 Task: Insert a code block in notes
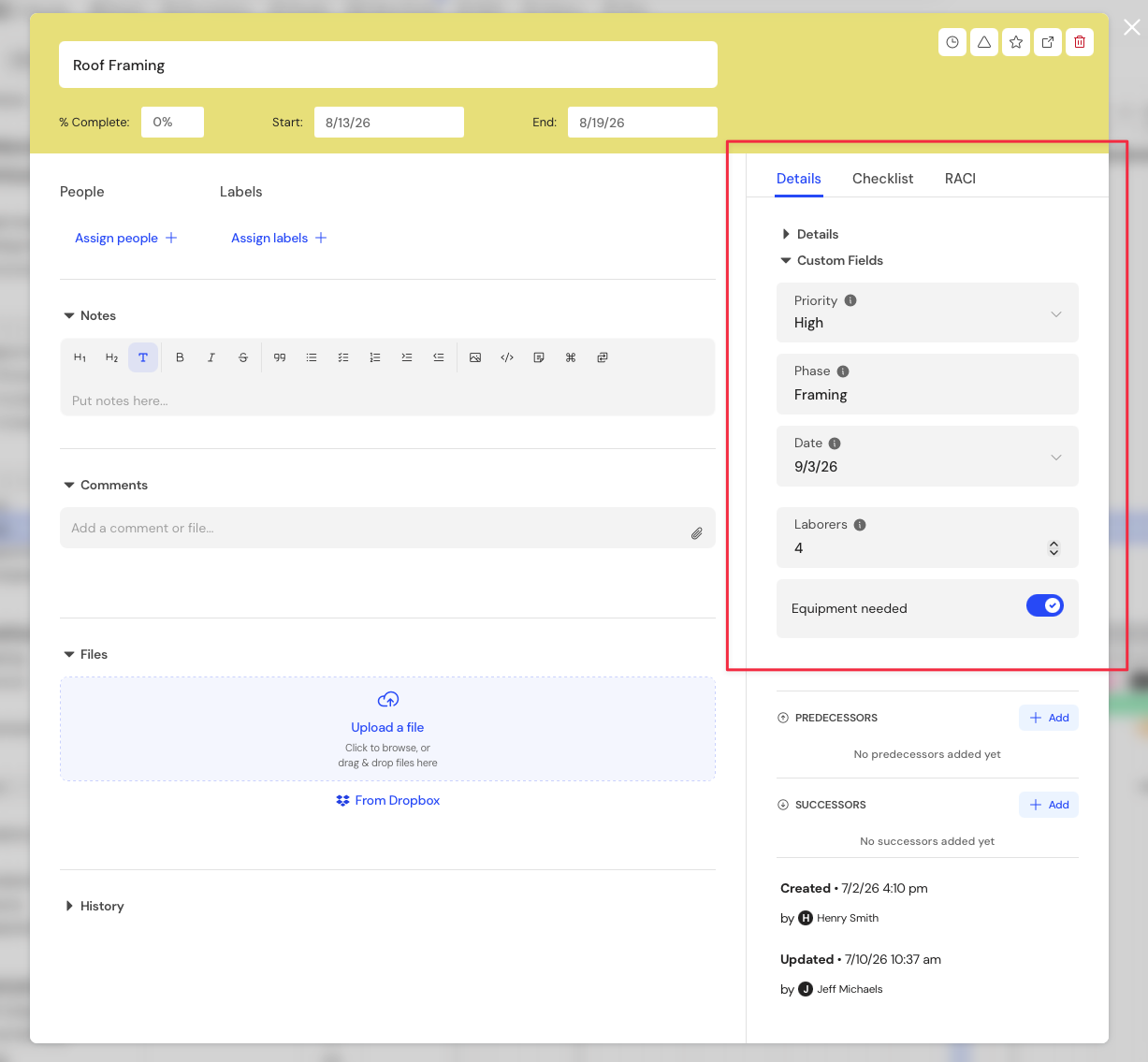[x=507, y=357]
